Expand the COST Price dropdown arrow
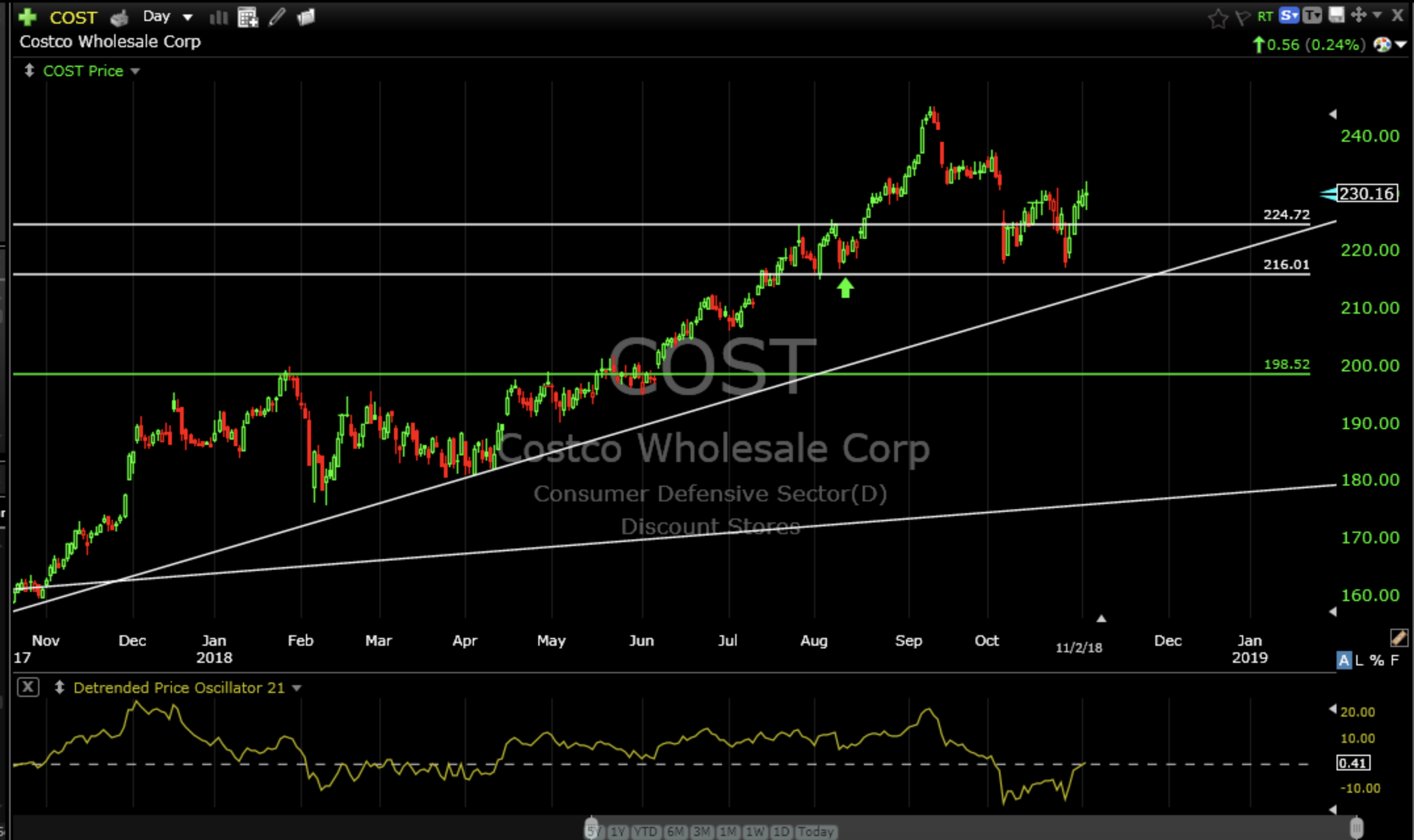This screenshot has height=840, width=1414. [135, 71]
